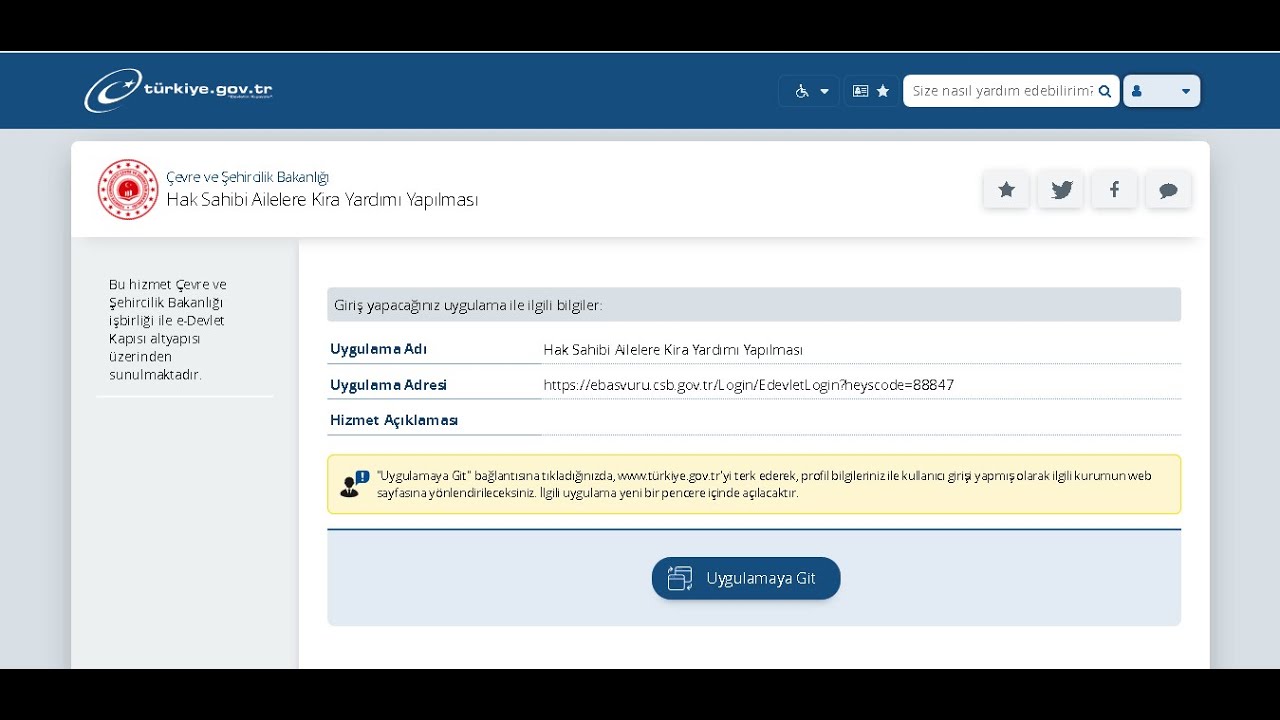Click the yellow redirect notice text

coord(764,484)
